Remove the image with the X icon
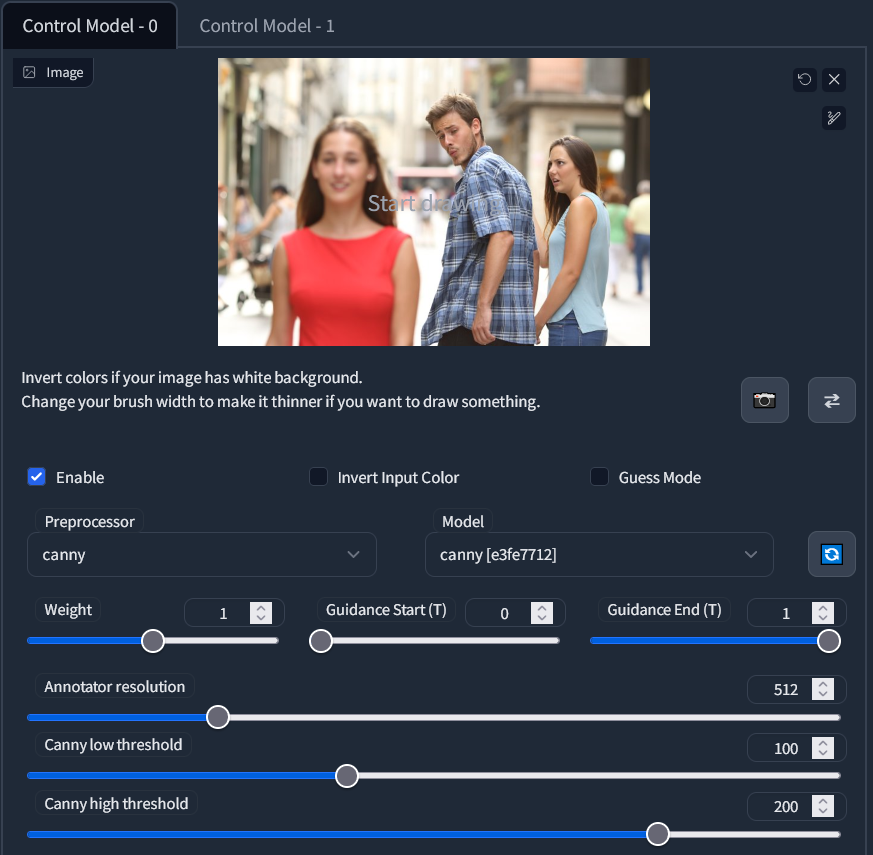This screenshot has height=855, width=873. [834, 80]
